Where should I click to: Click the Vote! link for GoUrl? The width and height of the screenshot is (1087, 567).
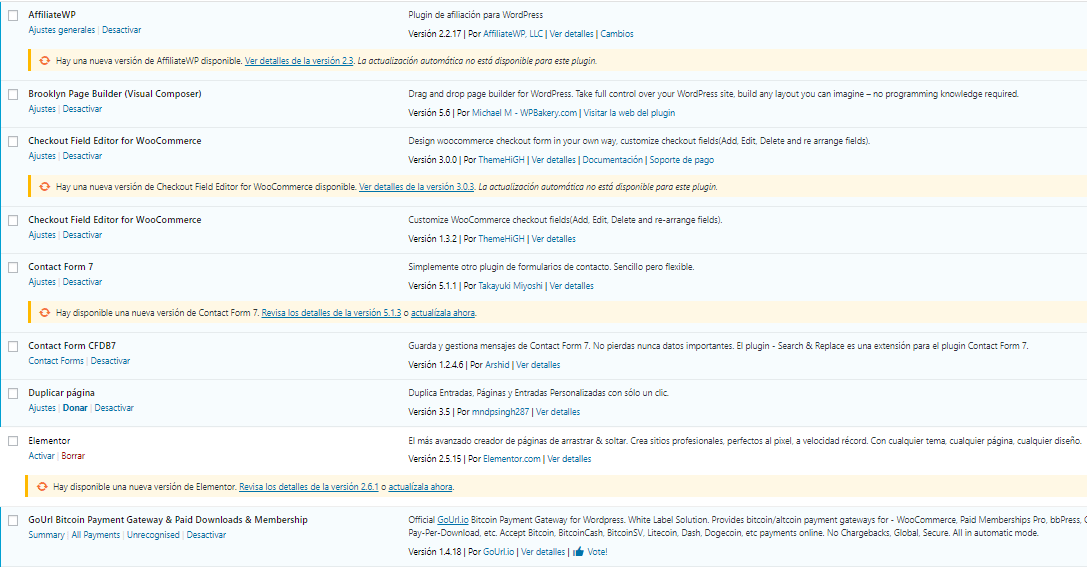tap(597, 552)
